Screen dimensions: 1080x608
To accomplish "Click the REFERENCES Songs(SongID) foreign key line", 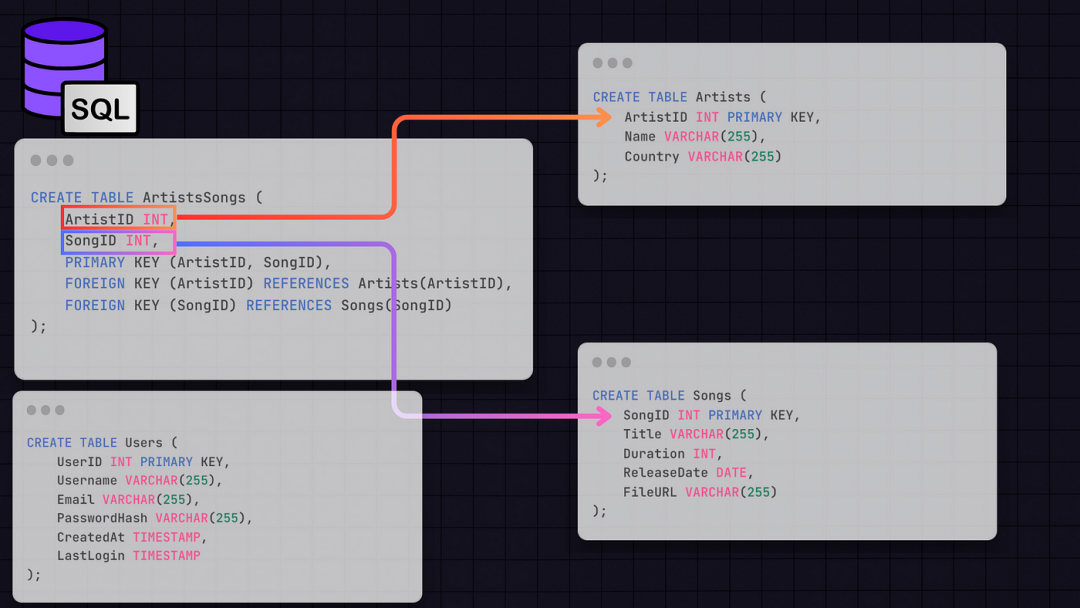I will click(258, 305).
